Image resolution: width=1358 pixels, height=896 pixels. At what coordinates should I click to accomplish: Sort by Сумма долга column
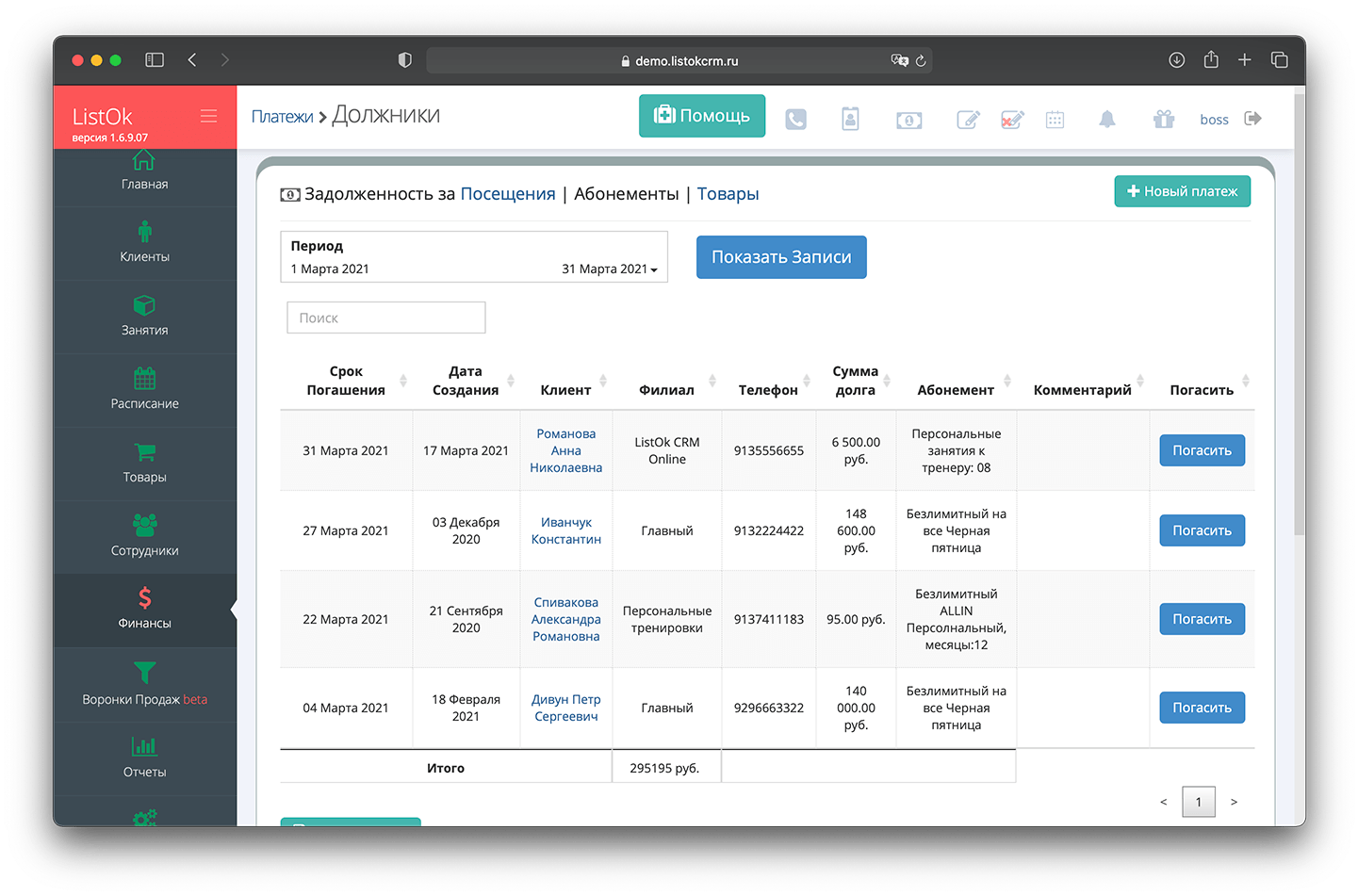856,381
